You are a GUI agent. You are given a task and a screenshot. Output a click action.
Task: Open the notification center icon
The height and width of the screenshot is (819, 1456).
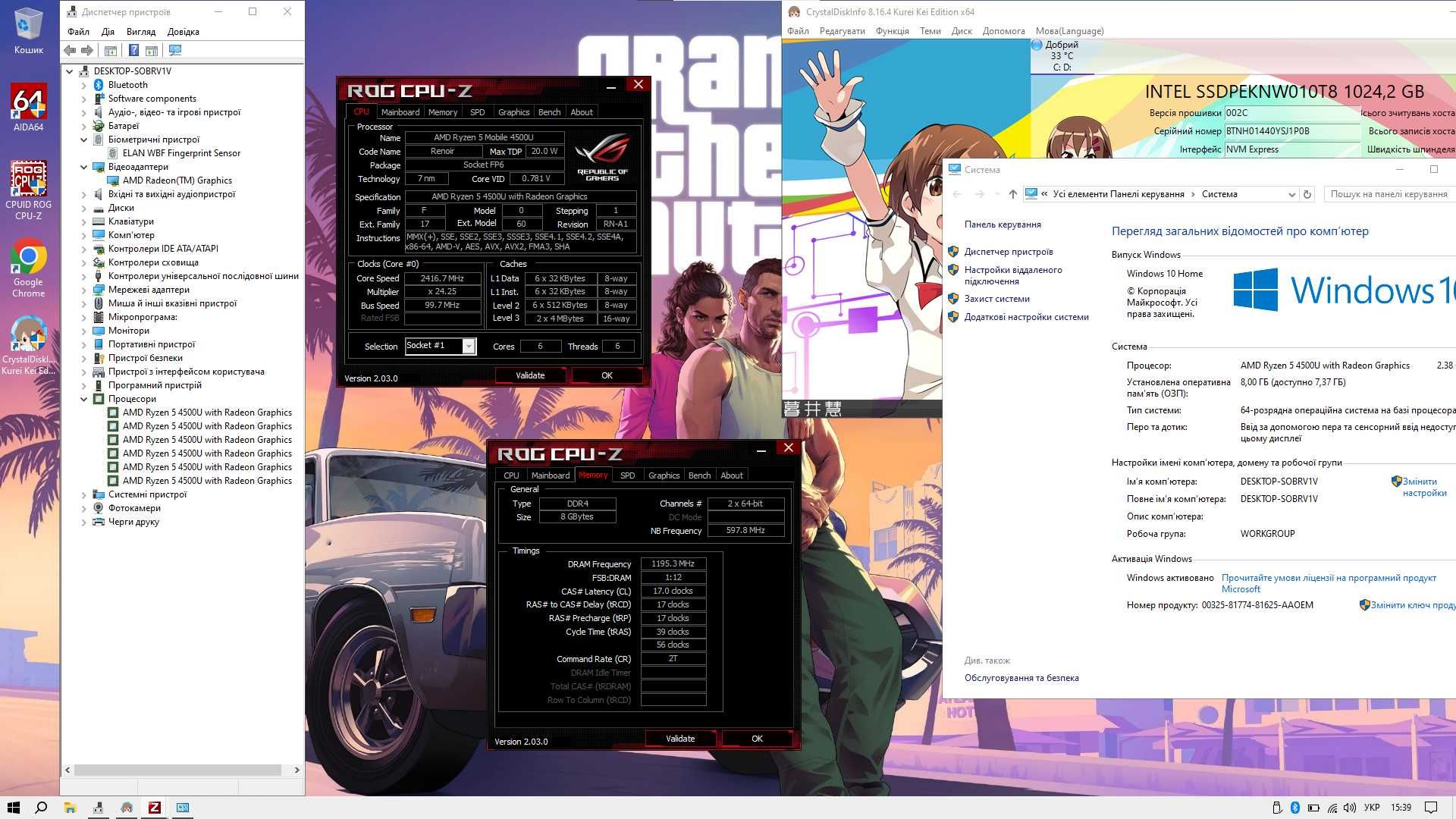point(1431,808)
